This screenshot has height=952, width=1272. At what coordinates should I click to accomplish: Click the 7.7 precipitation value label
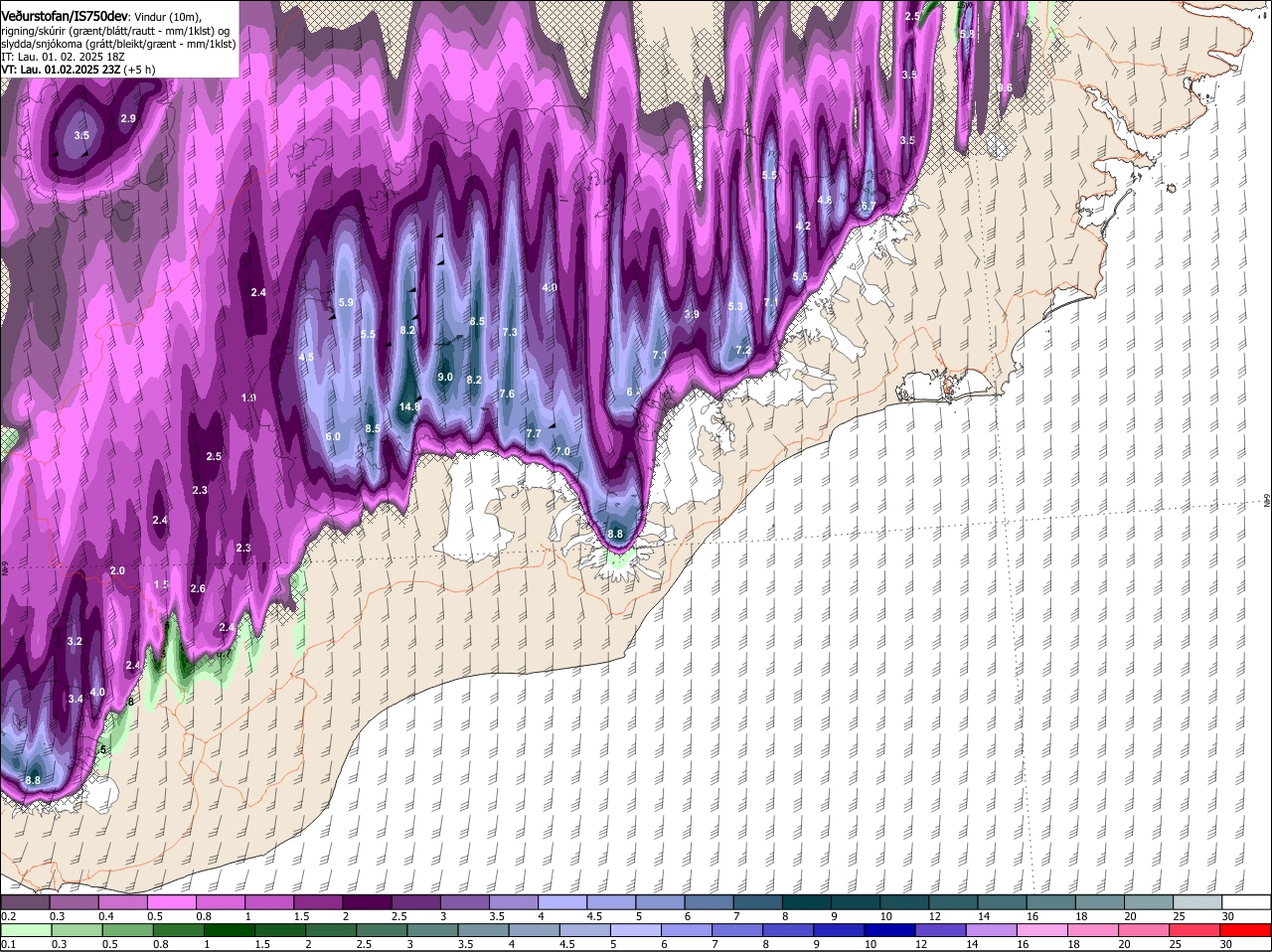coord(533,433)
